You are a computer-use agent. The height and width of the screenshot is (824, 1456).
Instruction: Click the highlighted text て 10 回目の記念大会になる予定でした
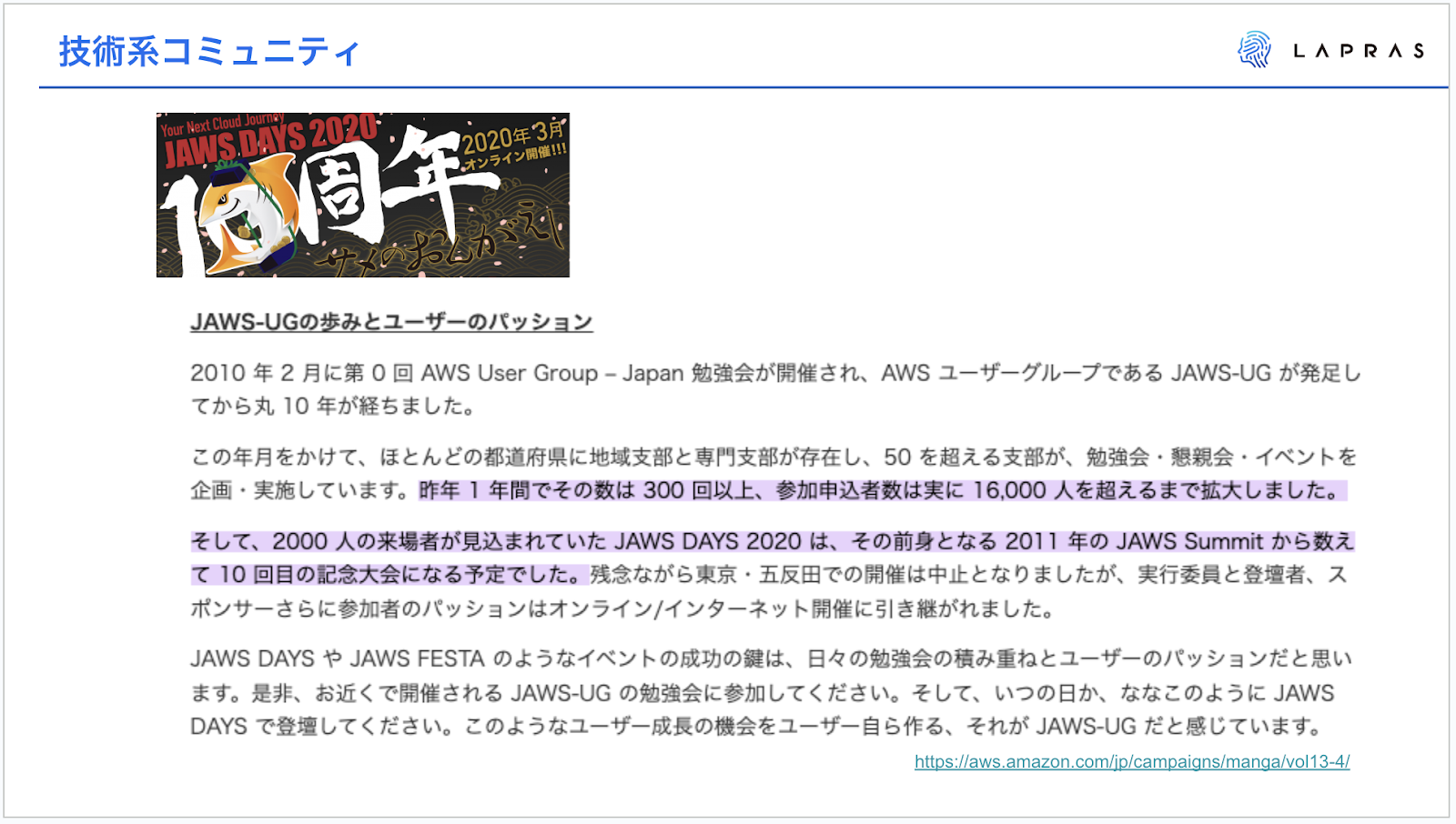click(389, 575)
